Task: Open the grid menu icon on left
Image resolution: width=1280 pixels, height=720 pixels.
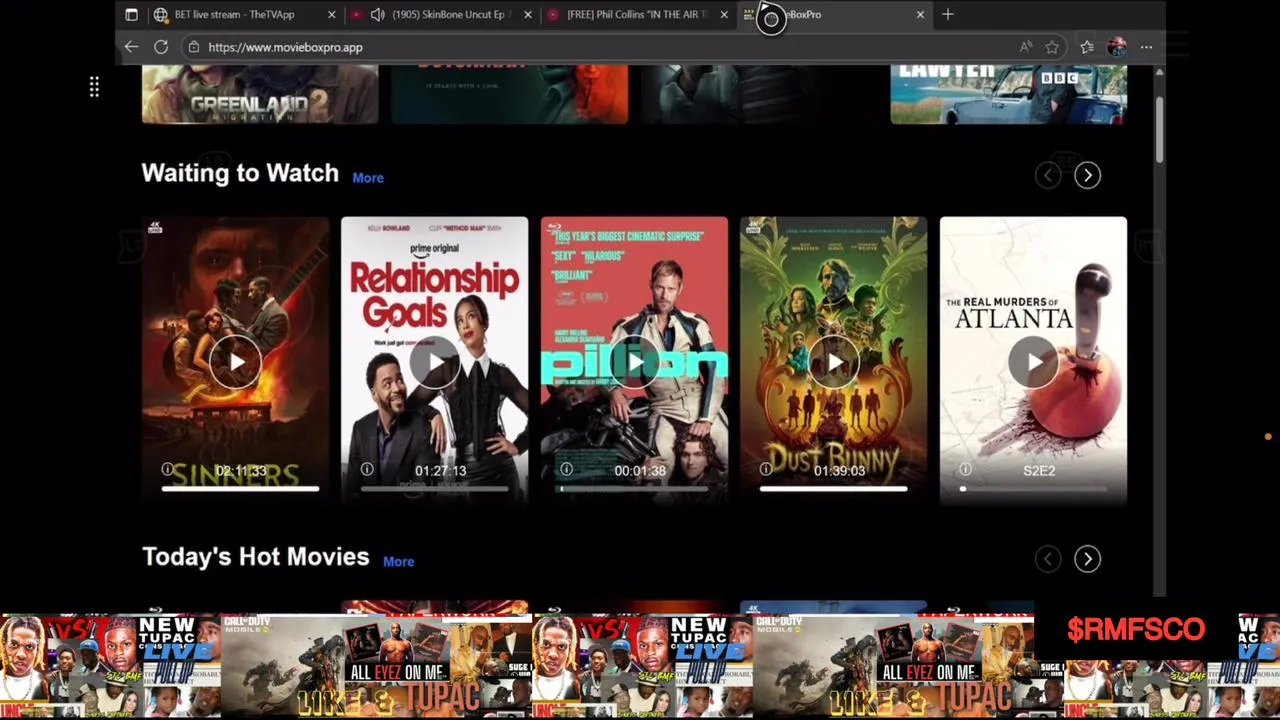Action: (x=94, y=88)
